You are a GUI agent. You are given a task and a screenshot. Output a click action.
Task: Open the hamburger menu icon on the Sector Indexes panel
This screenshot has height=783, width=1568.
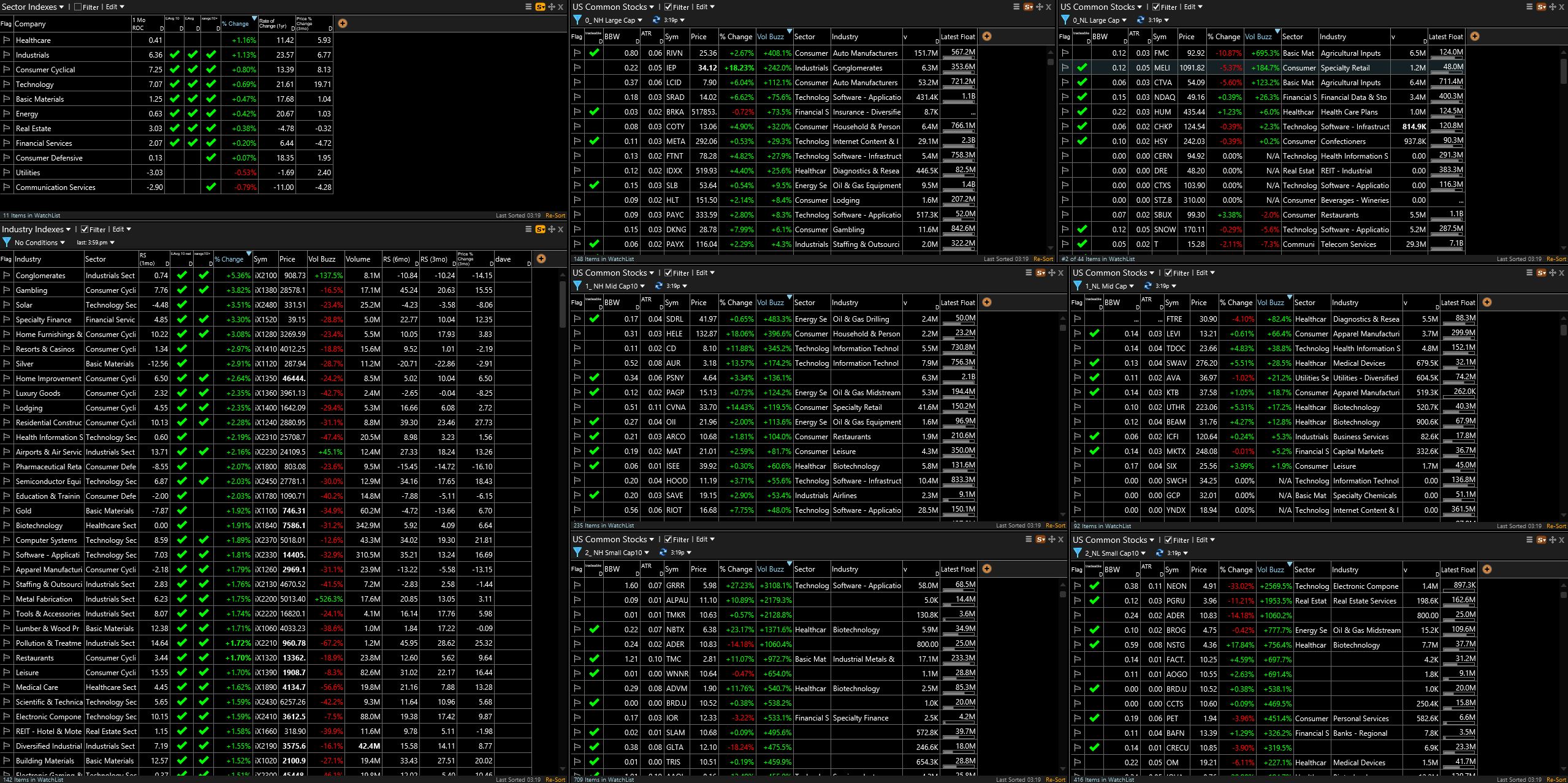tap(527, 7)
